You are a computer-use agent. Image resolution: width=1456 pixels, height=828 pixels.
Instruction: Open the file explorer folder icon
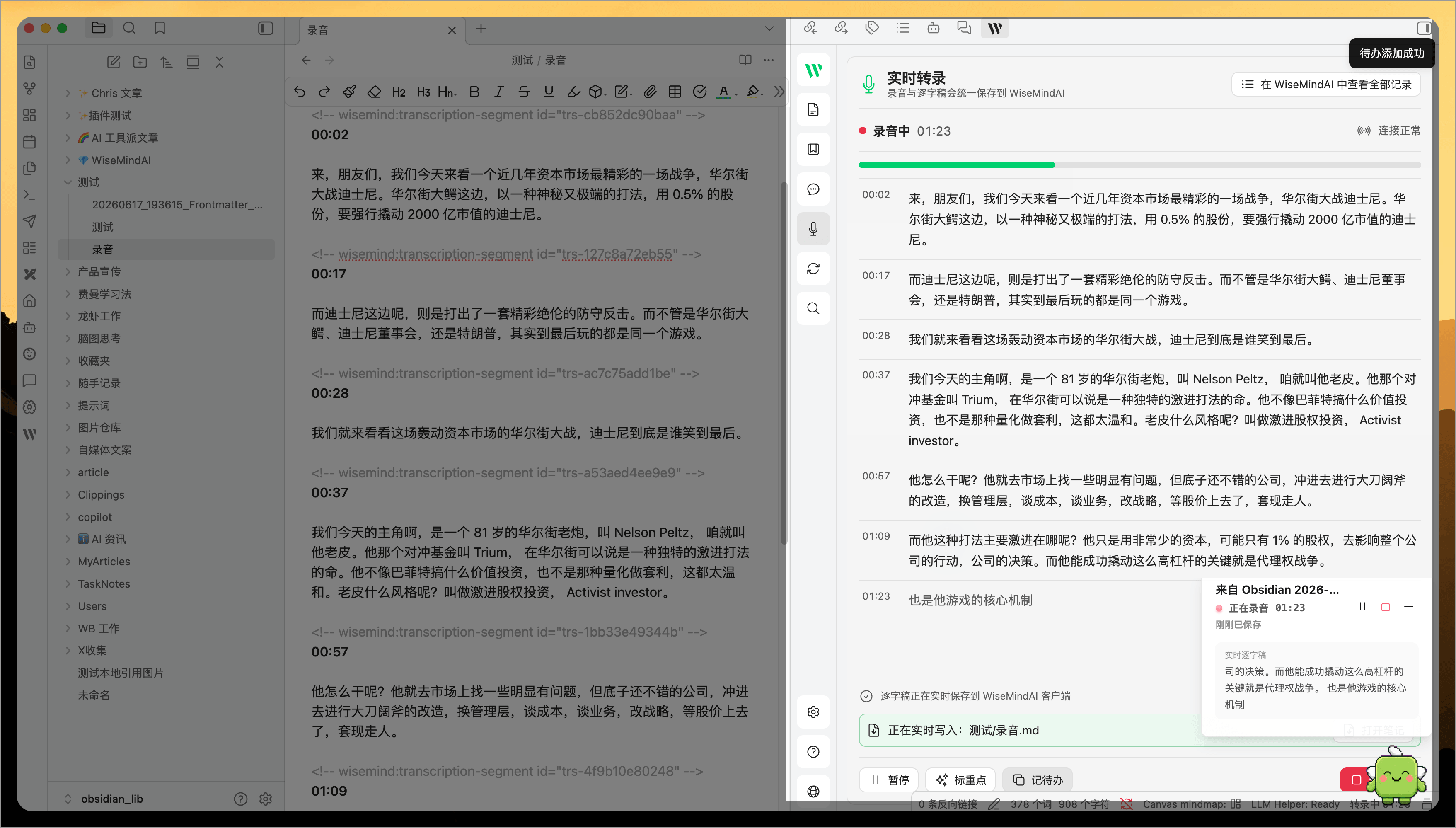(98, 28)
